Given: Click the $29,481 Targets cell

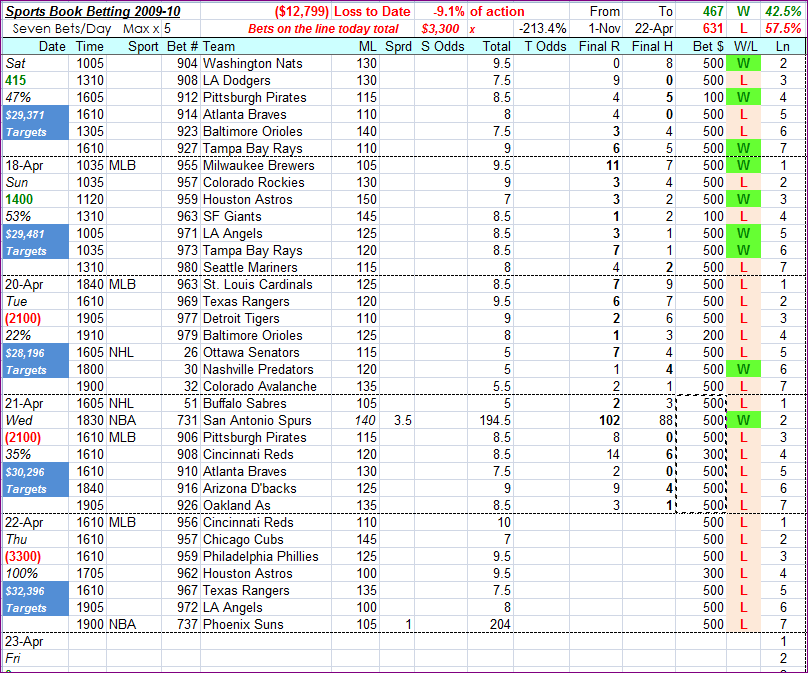Looking at the screenshot, I should [36, 242].
